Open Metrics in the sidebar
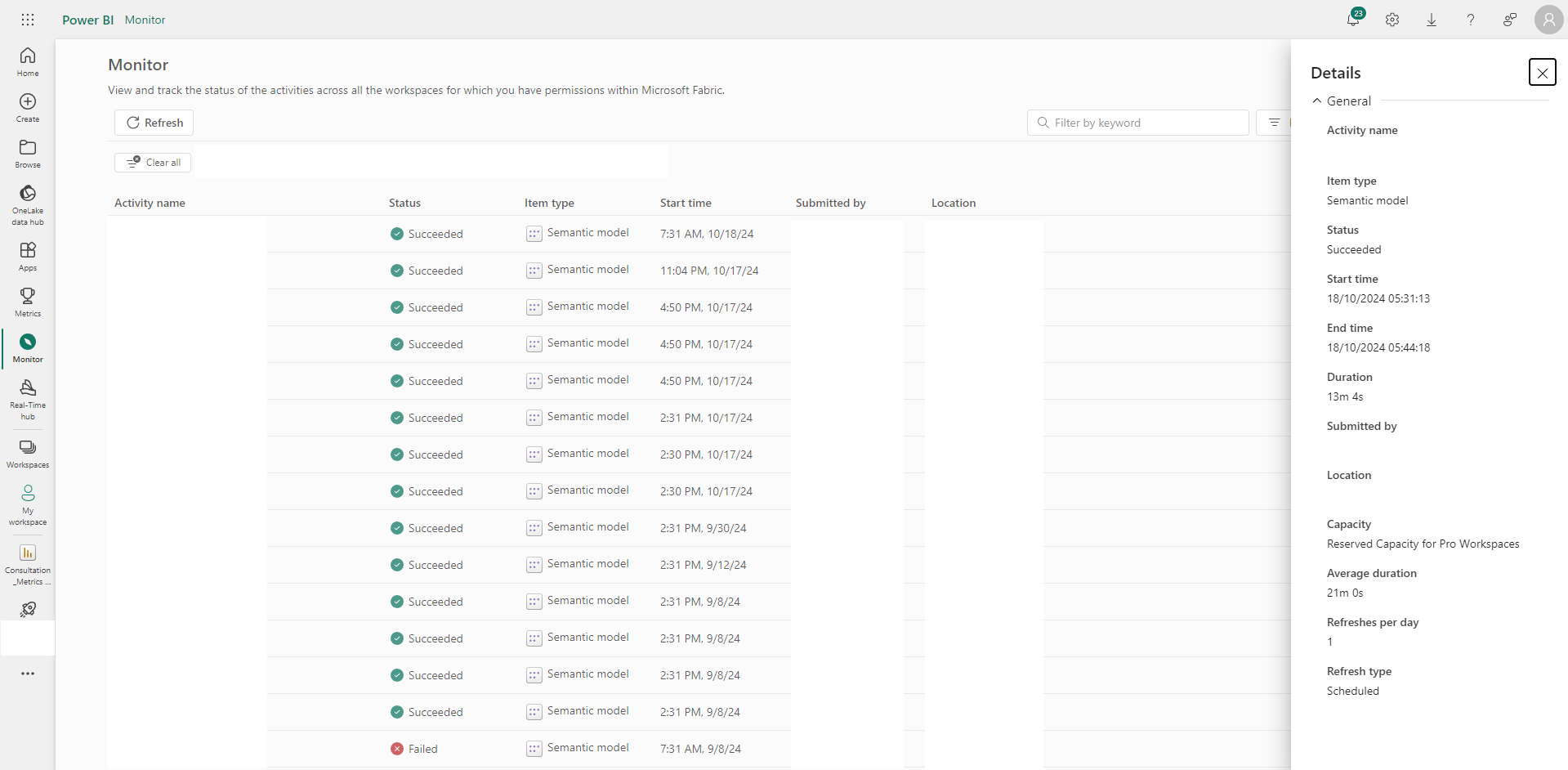 [x=28, y=302]
